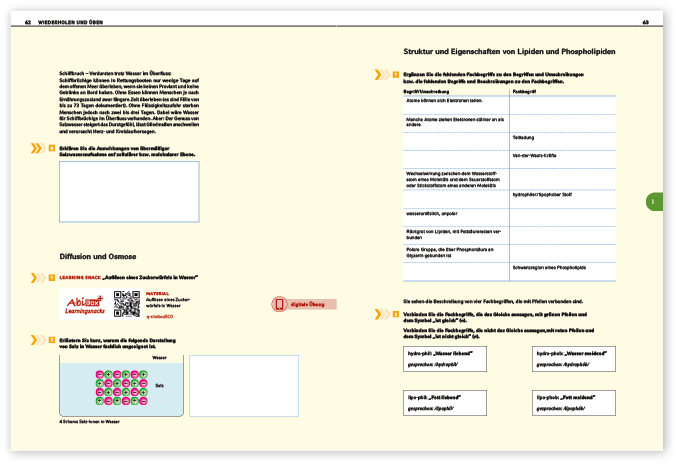Click the task badge beside 'Erläutern Sie kurz'
Viewport: 677px width, 465px height.
pyautogui.click(x=52, y=340)
